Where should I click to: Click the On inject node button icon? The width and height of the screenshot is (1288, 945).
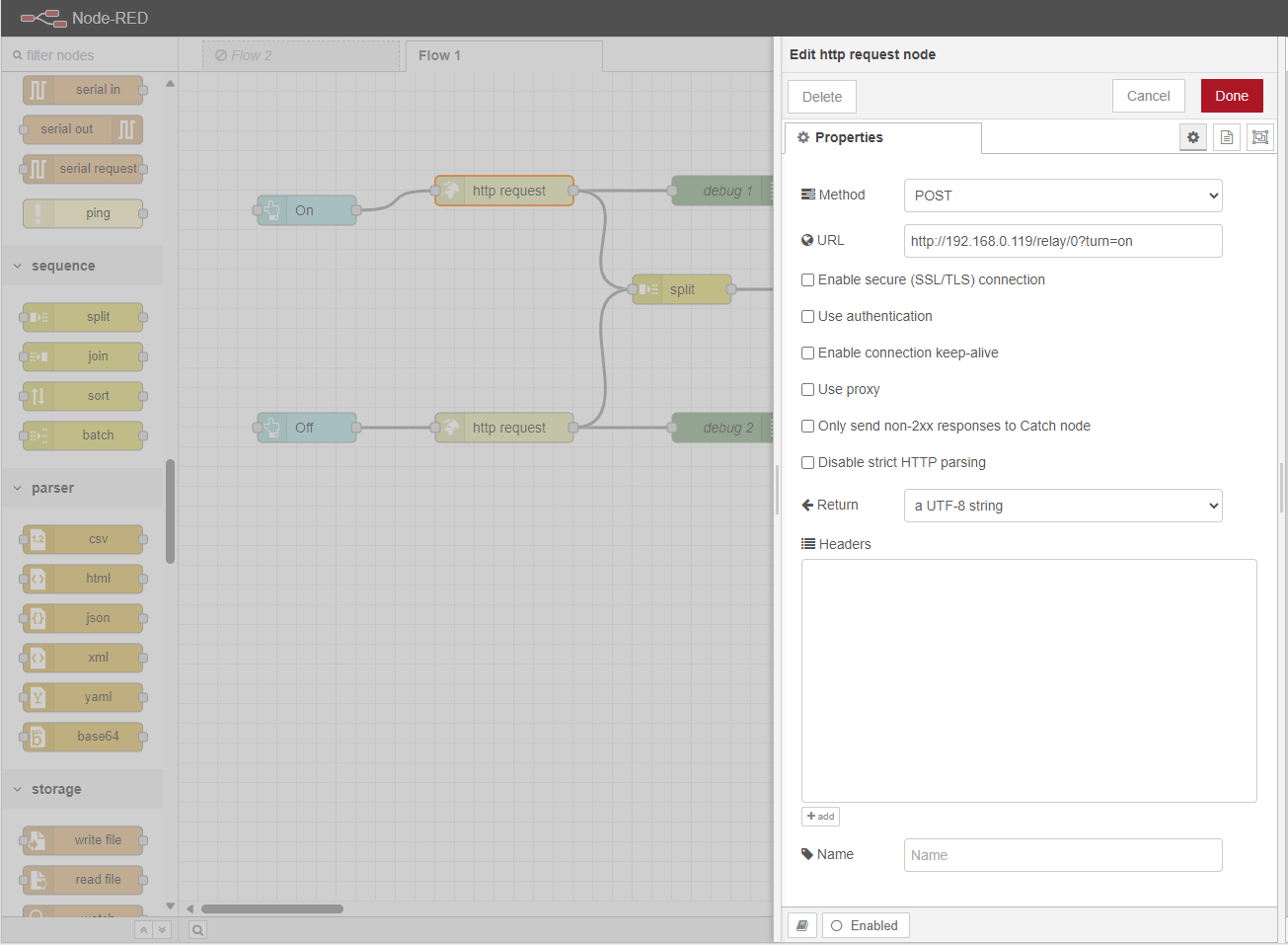click(x=272, y=210)
